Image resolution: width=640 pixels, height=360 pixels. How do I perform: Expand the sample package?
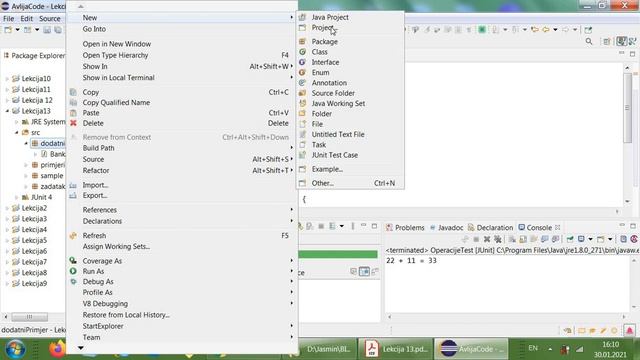pyautogui.click(x=26, y=176)
